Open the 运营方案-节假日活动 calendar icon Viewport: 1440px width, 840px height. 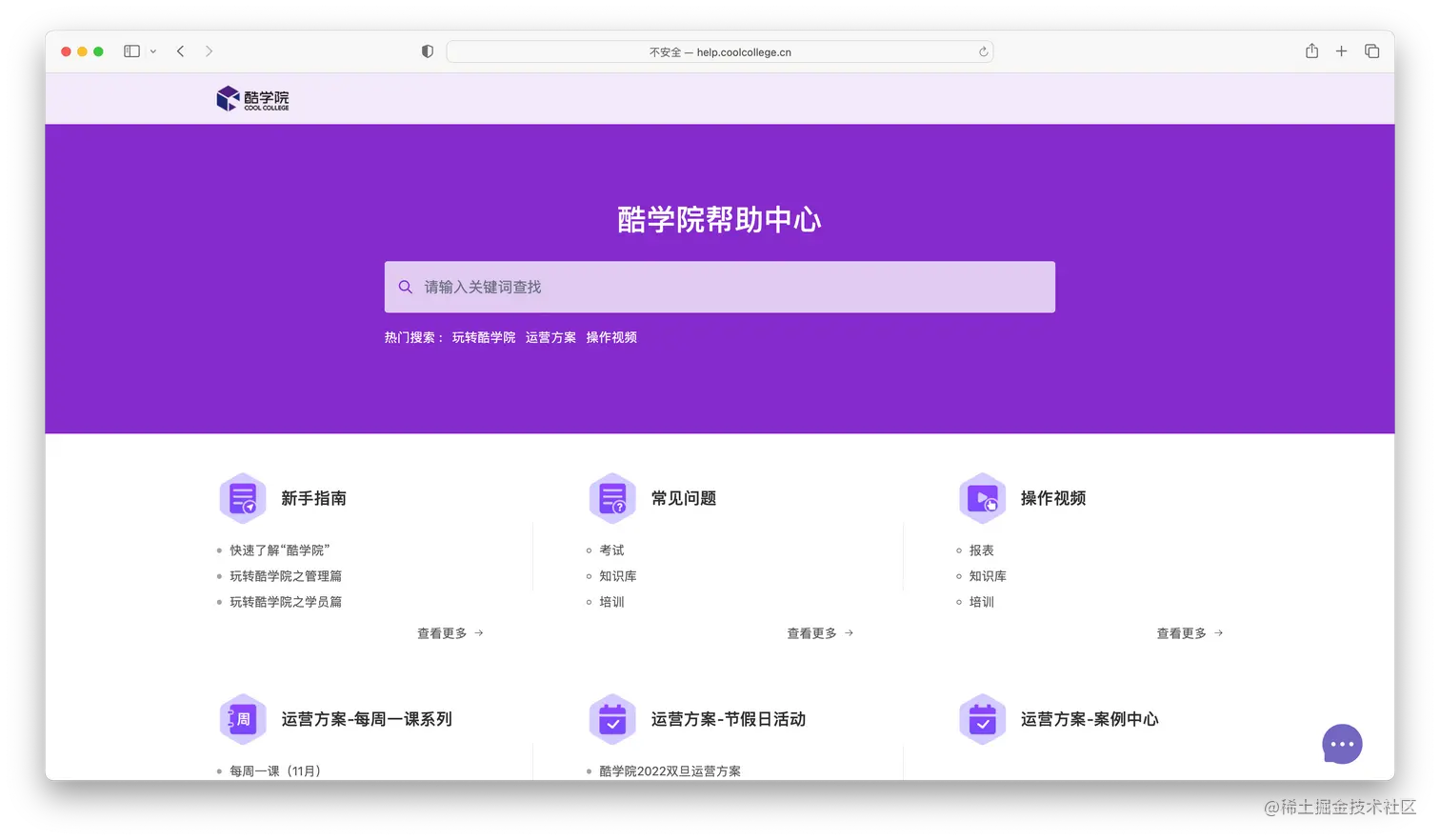(612, 719)
